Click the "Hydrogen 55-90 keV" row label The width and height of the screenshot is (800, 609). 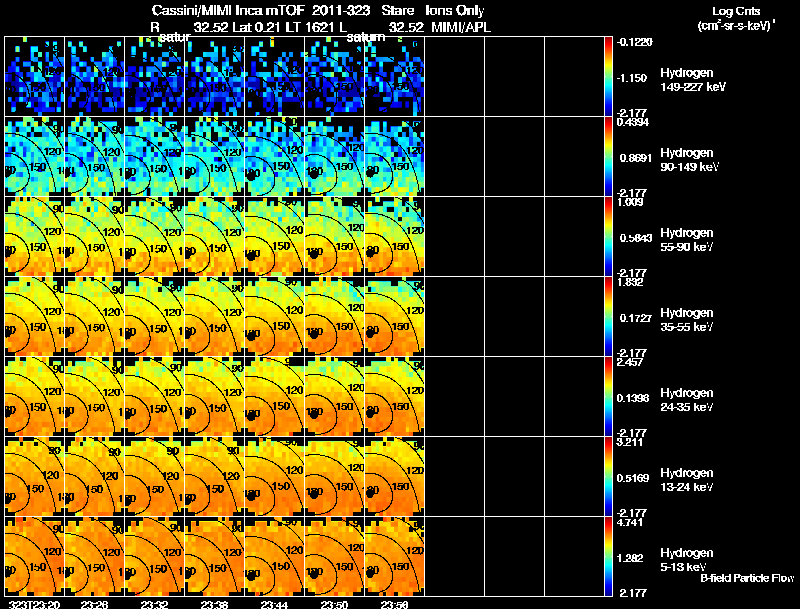tap(687, 240)
